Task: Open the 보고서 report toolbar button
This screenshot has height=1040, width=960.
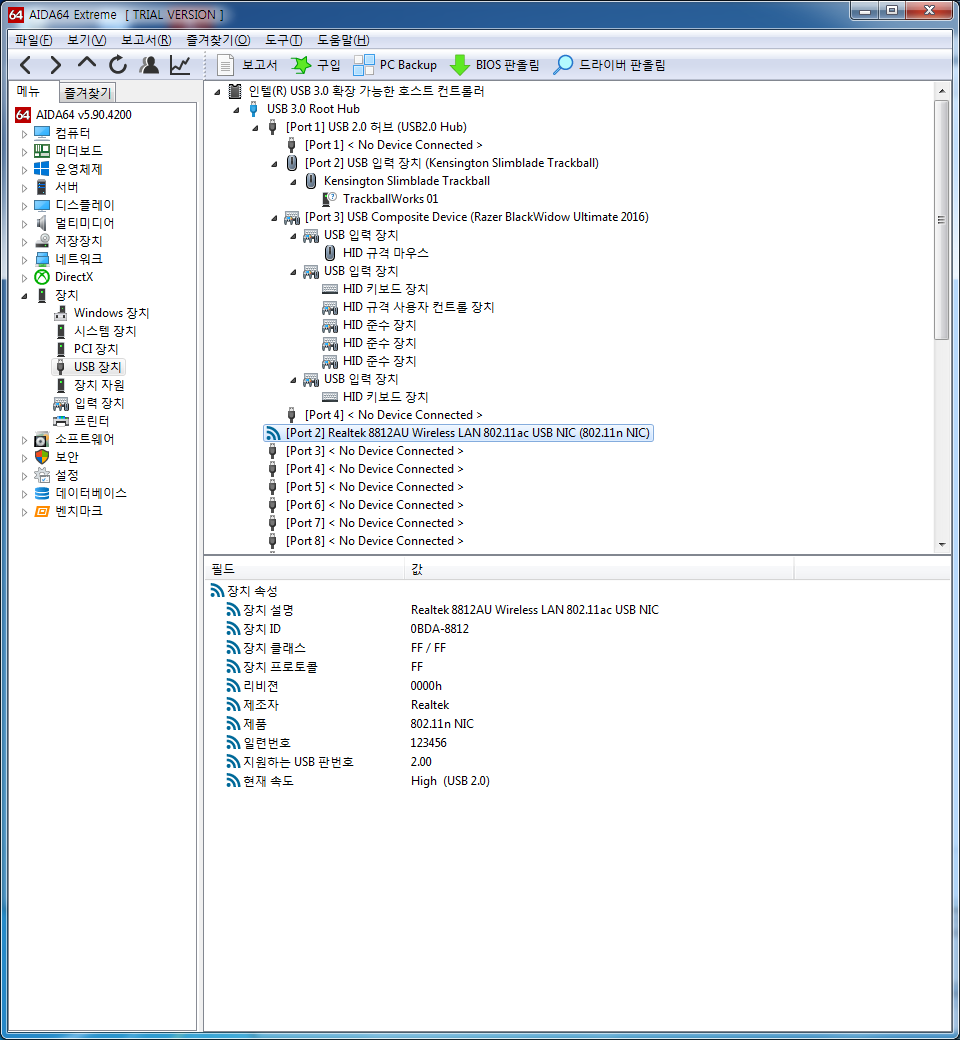Action: click(247, 64)
